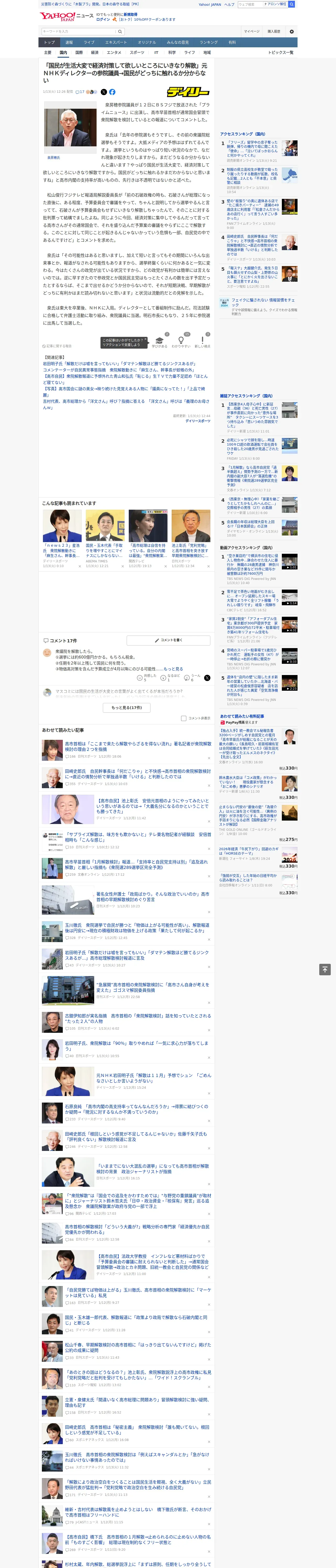
Task: Dismiss recommended card 池上彰氏「究極解散」
Action: tap(208, 566)
